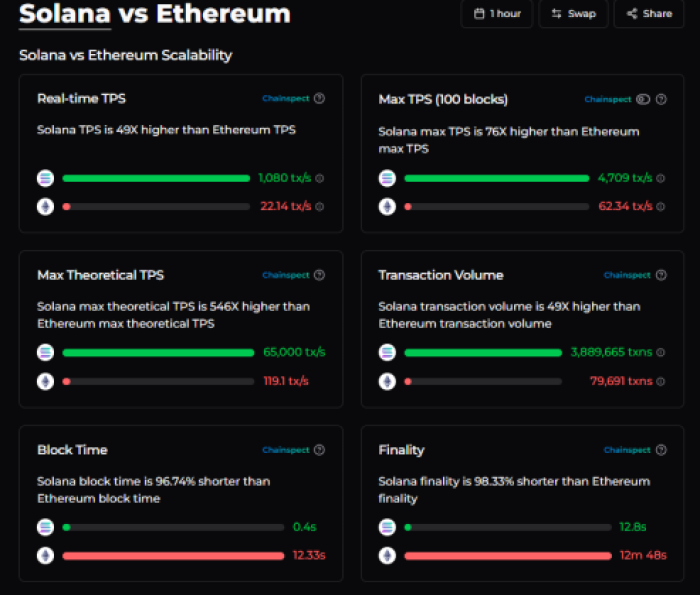Open Chainspect link in Max TPS card
Screen dimensions: 700x595
(x=608, y=99)
